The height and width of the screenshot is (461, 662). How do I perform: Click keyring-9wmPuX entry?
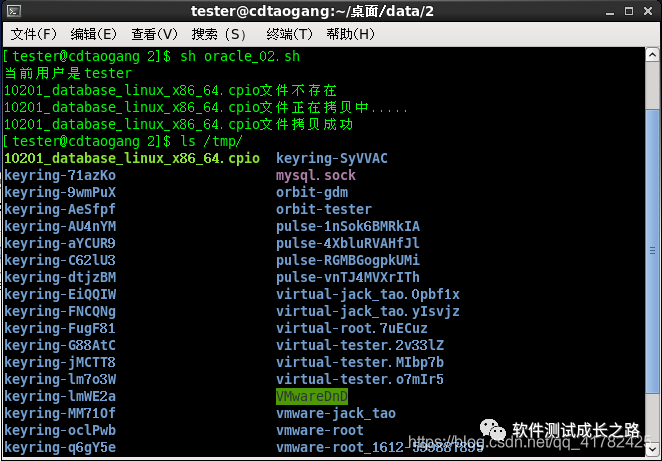click(x=60, y=192)
